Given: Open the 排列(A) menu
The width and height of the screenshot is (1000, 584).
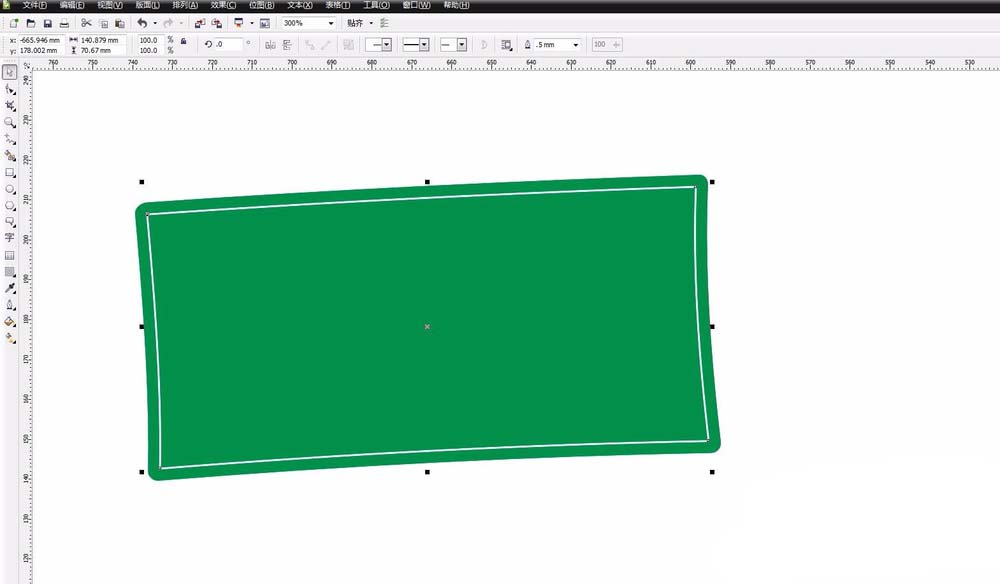Looking at the screenshot, I should tap(185, 5).
